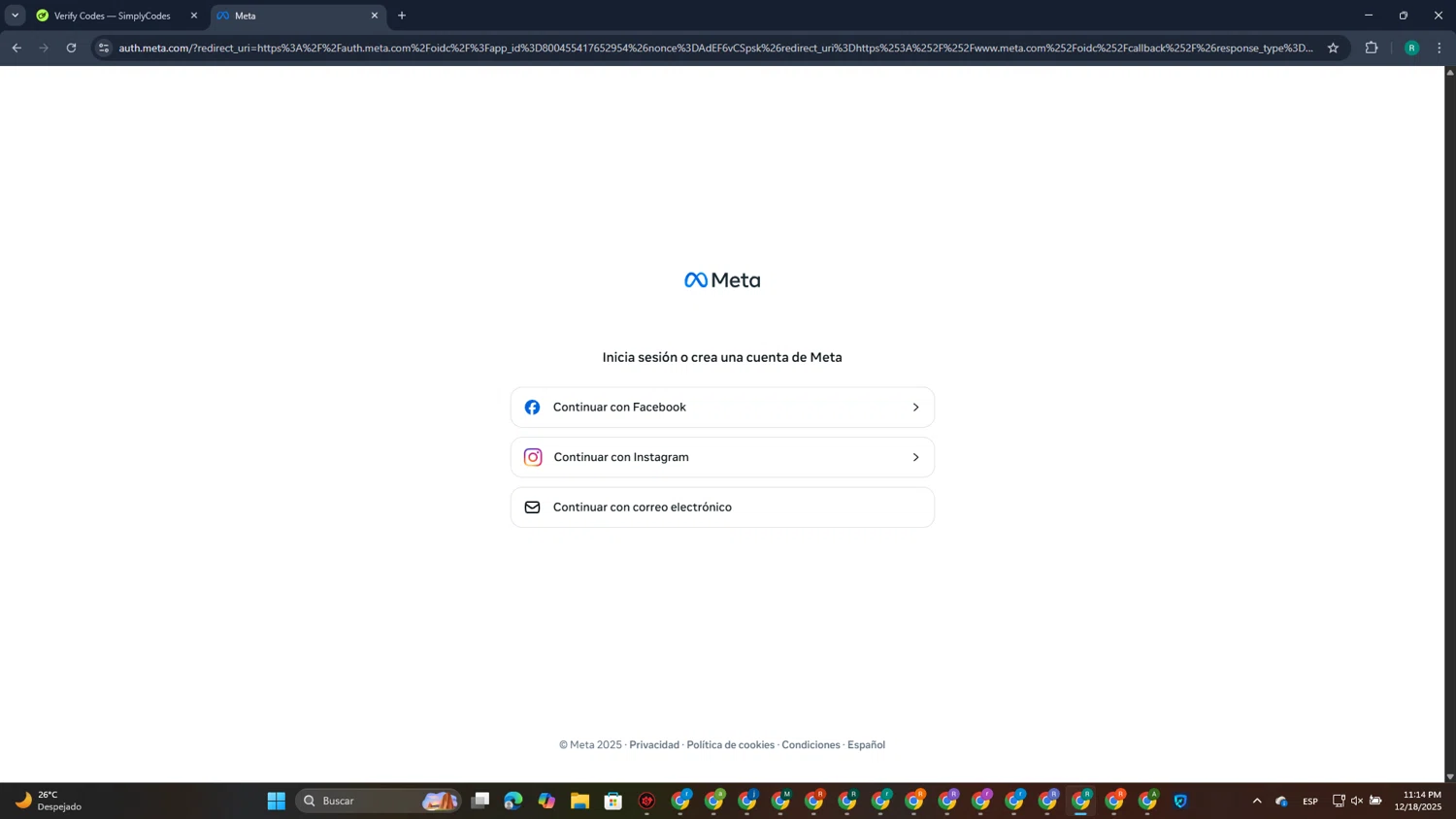Open the Extensions puzzle icon

[1372, 48]
